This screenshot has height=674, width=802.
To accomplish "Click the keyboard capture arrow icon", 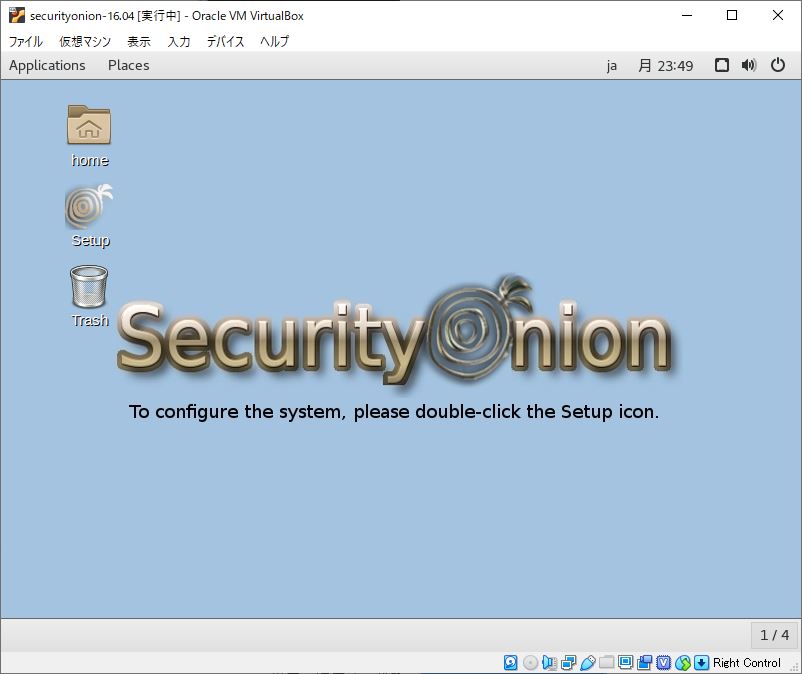I will [x=701, y=663].
